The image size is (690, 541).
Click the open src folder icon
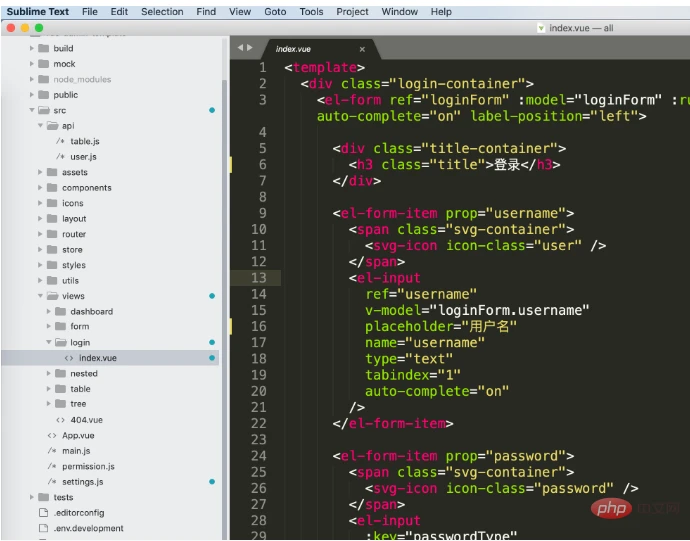[44, 110]
